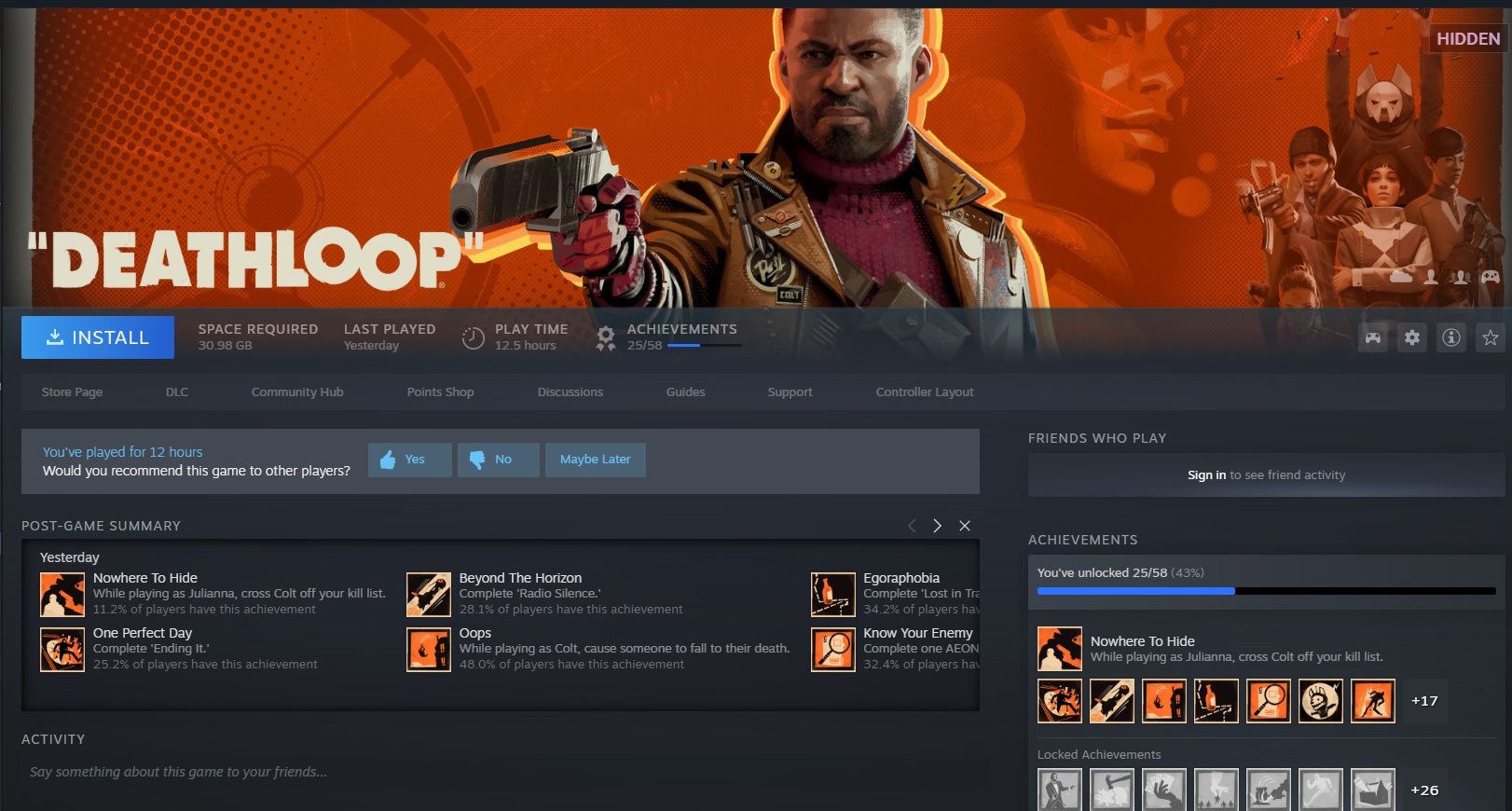This screenshot has width=1512, height=811.
Task: Click locked tuxedo man achievement icon
Action: 1060,790
